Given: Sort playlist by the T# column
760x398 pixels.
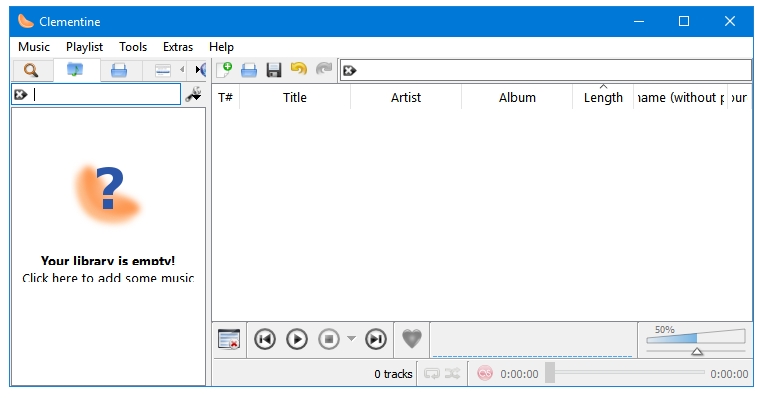Looking at the screenshot, I should click(225, 97).
